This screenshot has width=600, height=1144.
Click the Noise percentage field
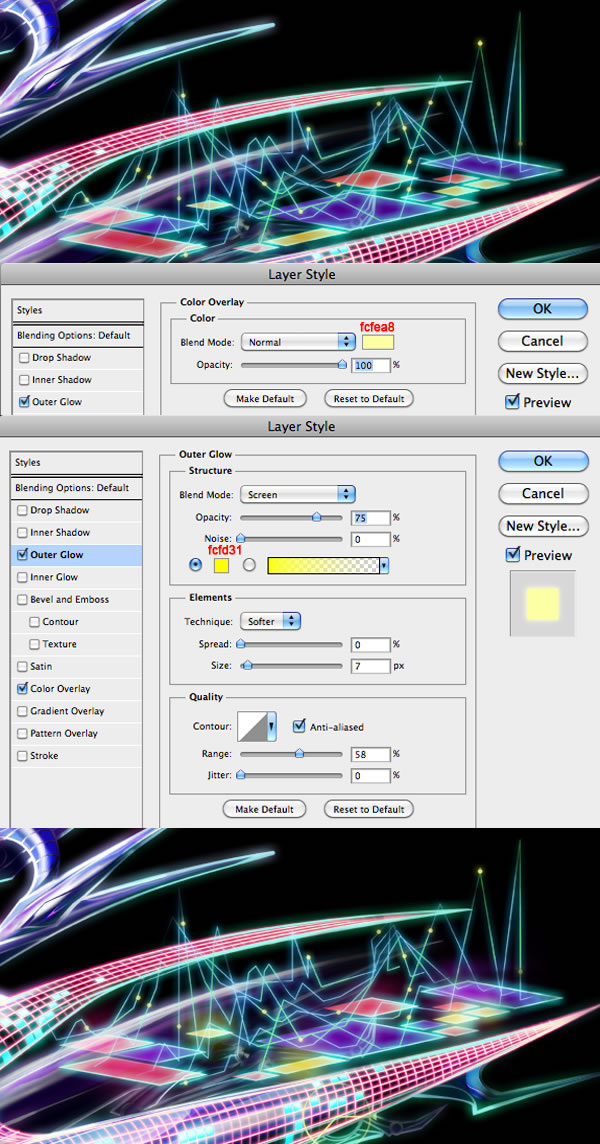(x=371, y=540)
